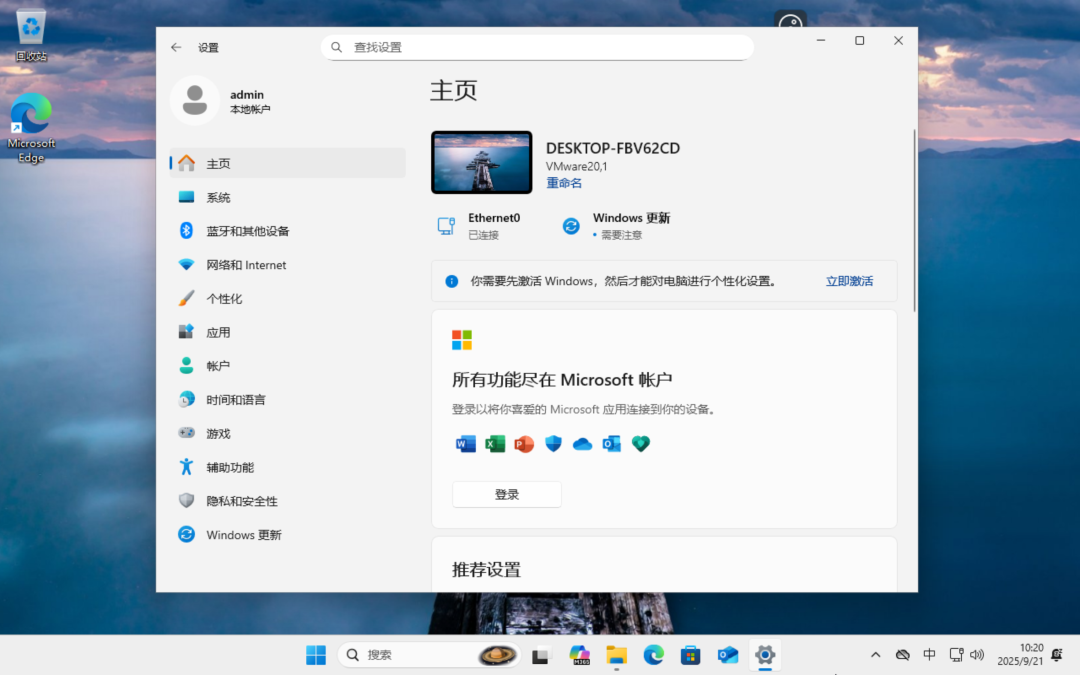Open Accounts settings page
Image resolution: width=1080 pixels, height=675 pixels.
point(218,366)
